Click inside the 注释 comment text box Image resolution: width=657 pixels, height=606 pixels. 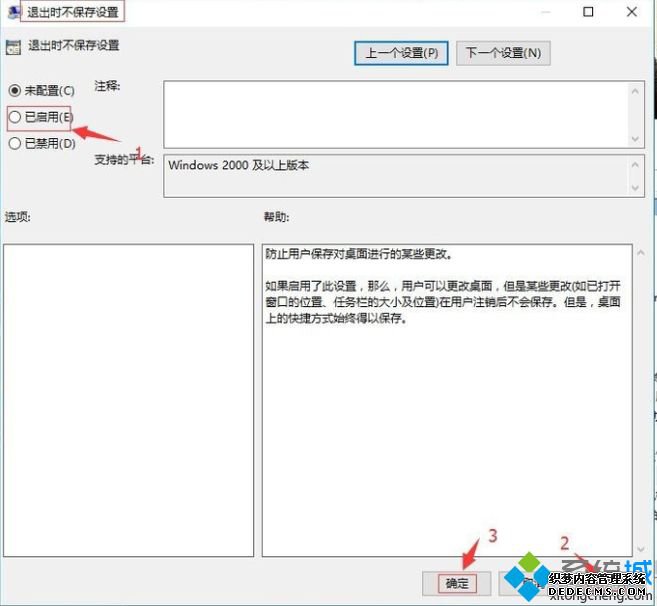[396, 114]
